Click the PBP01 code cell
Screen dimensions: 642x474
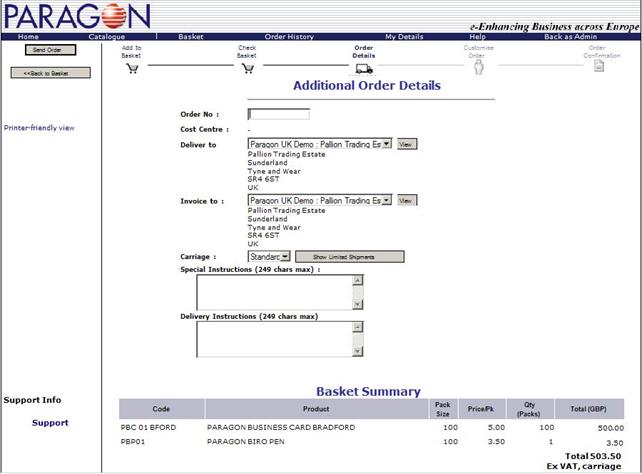[133, 442]
